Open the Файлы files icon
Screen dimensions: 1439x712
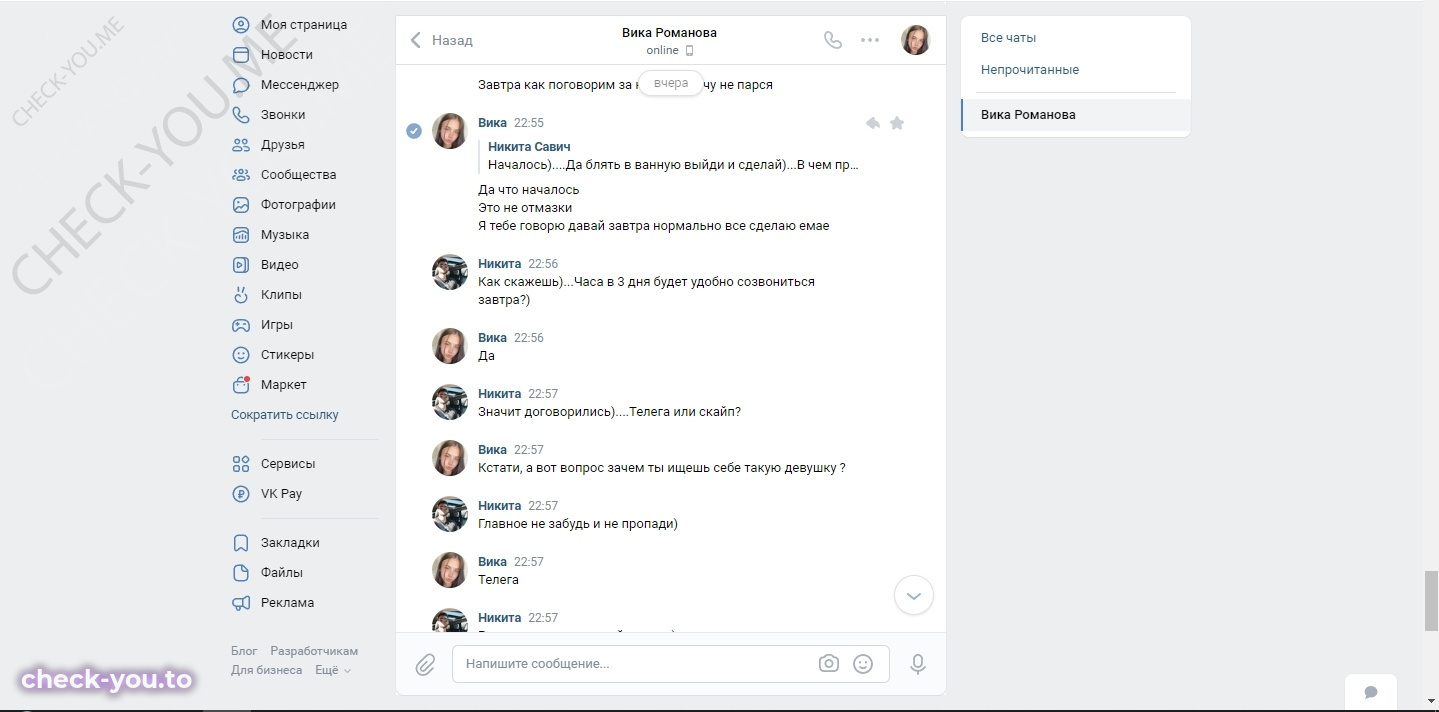(240, 573)
